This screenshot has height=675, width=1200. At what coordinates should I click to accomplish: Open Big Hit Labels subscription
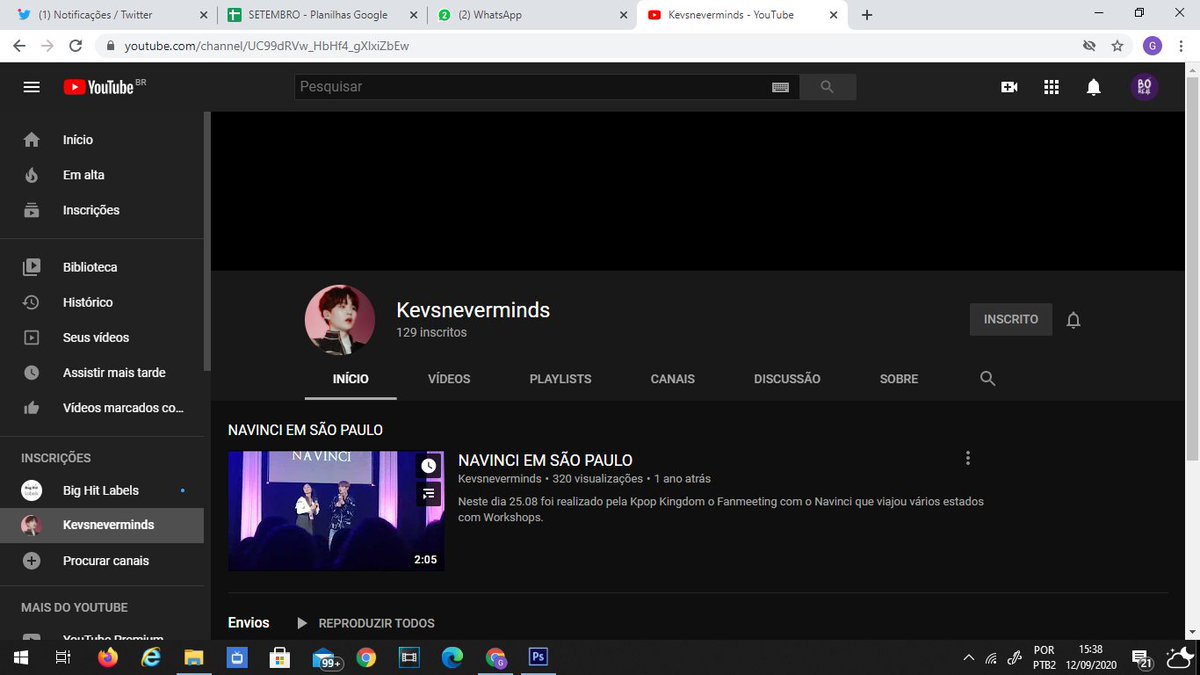pyautogui.click(x=102, y=490)
